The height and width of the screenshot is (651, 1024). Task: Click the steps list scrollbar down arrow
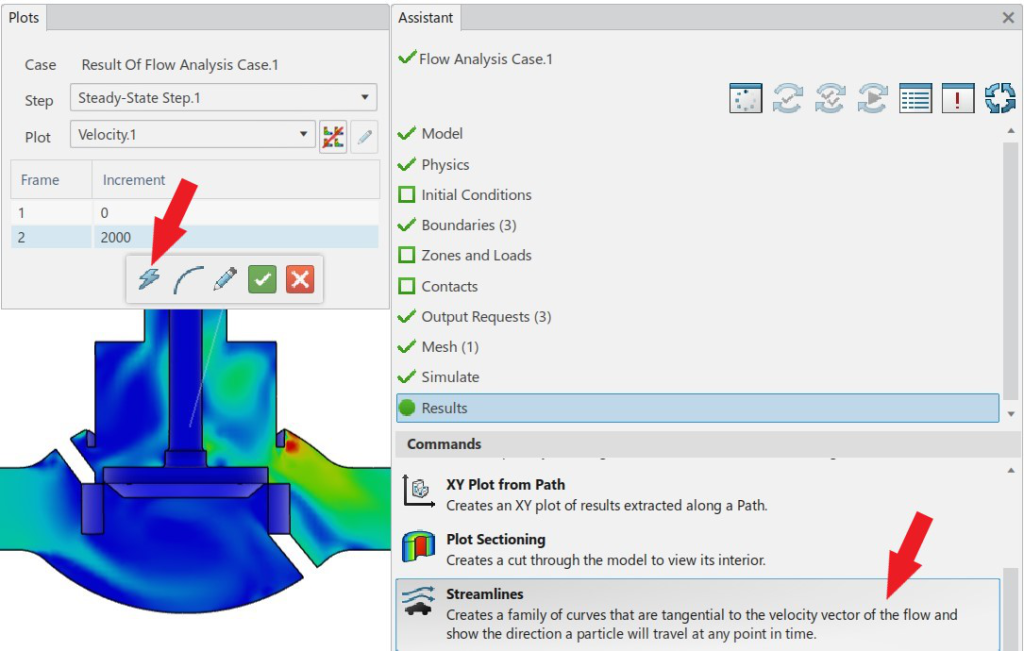[1011, 414]
